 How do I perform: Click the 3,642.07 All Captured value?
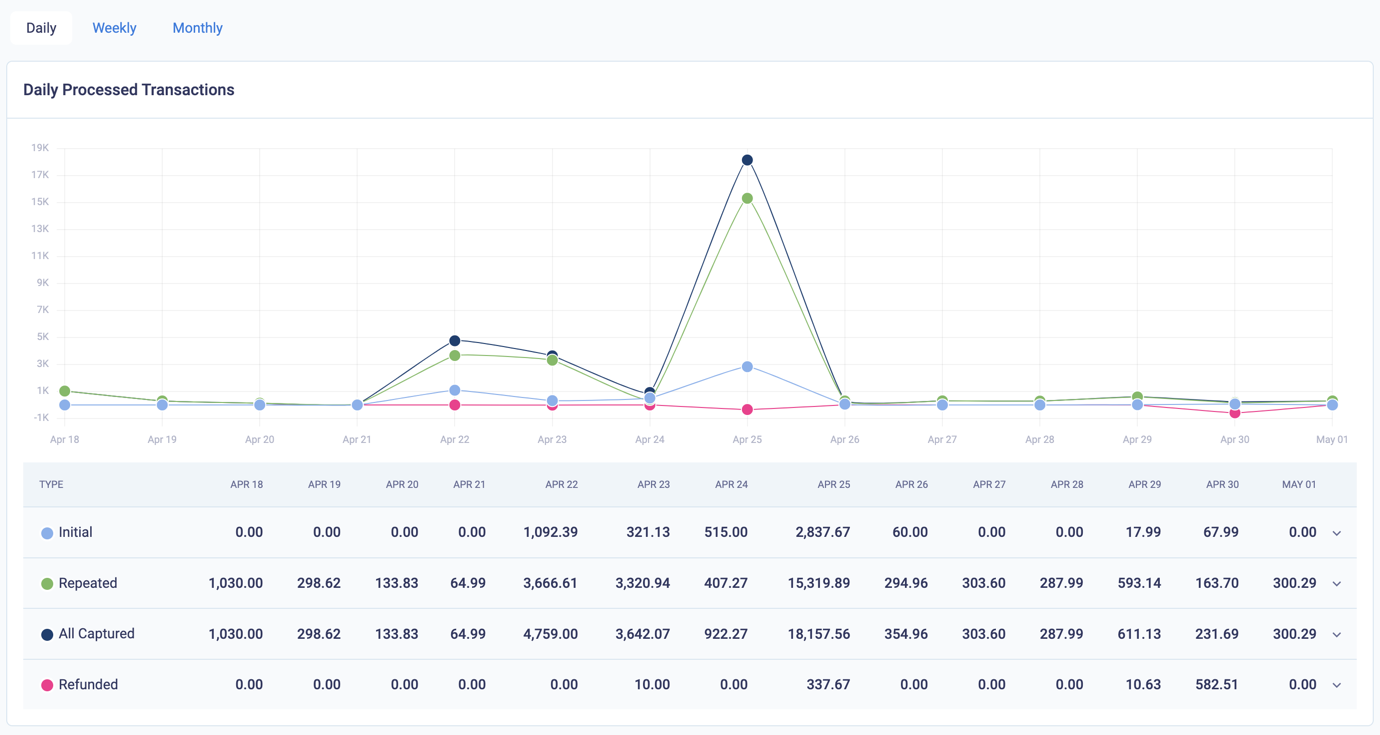pos(642,634)
